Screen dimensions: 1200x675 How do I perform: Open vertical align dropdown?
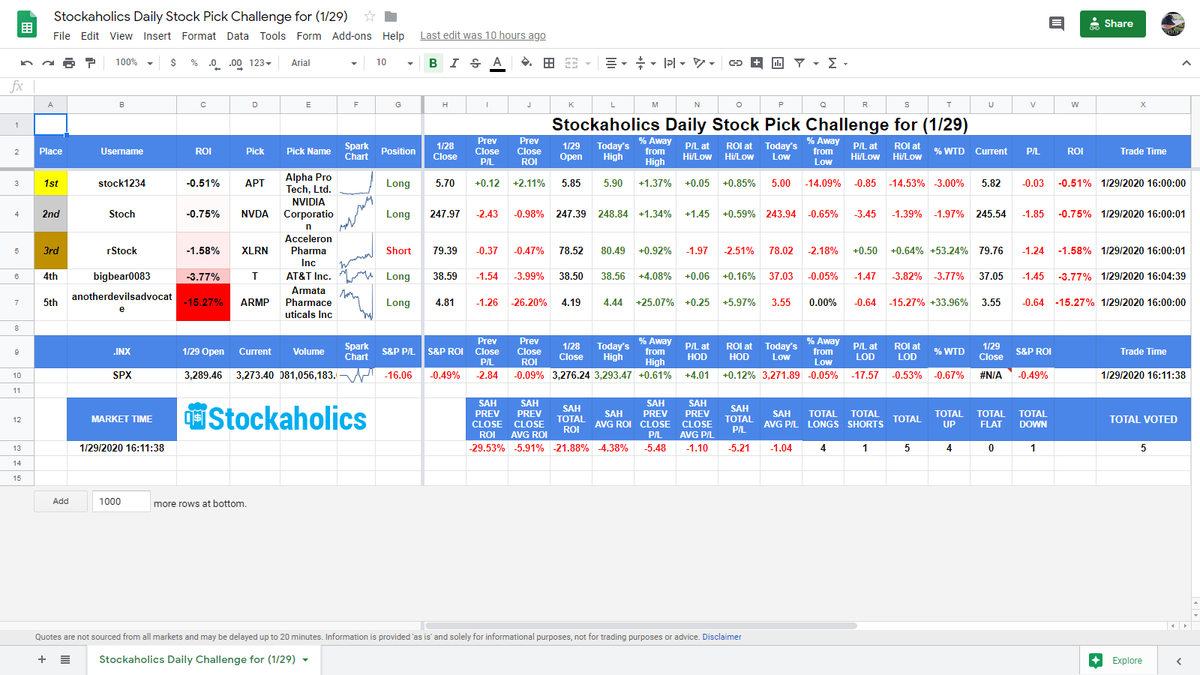click(x=644, y=63)
